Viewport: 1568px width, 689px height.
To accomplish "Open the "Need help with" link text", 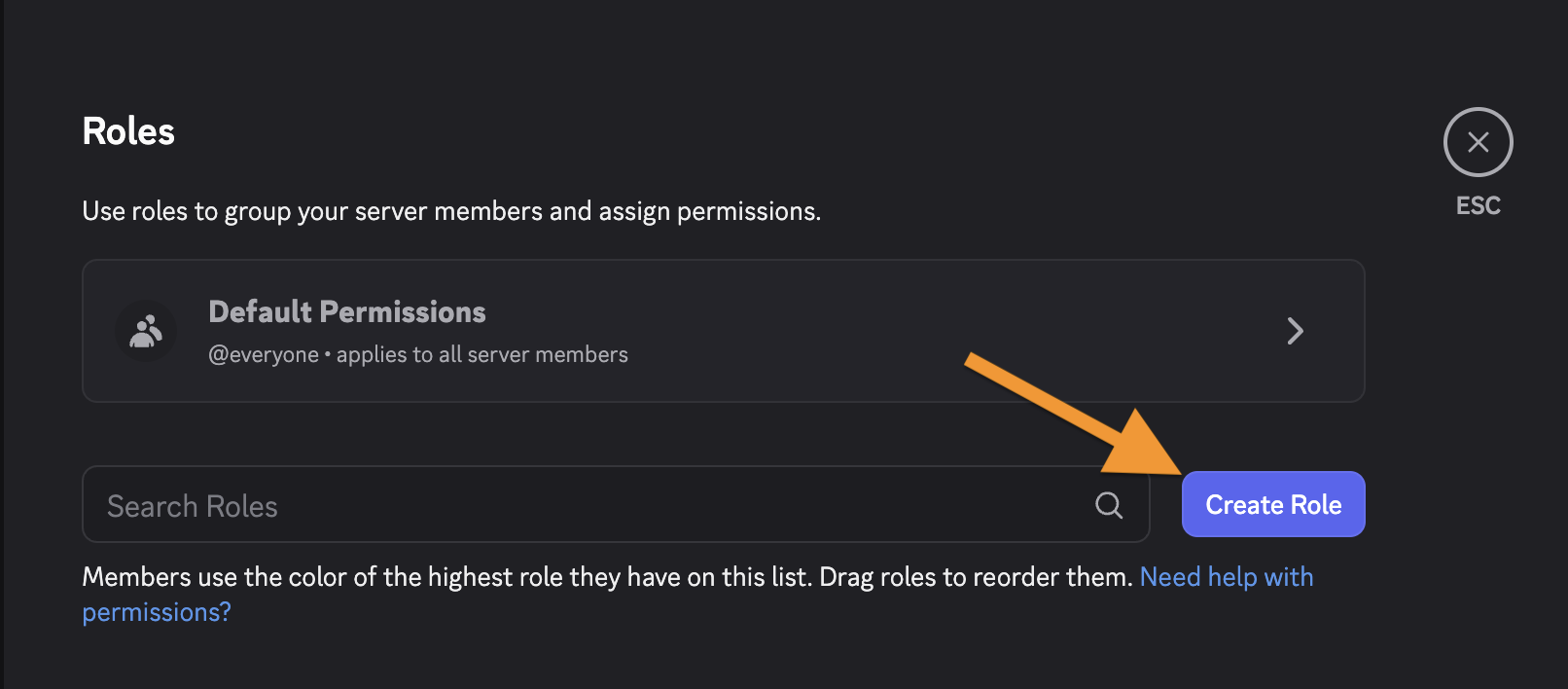I will click(1227, 577).
